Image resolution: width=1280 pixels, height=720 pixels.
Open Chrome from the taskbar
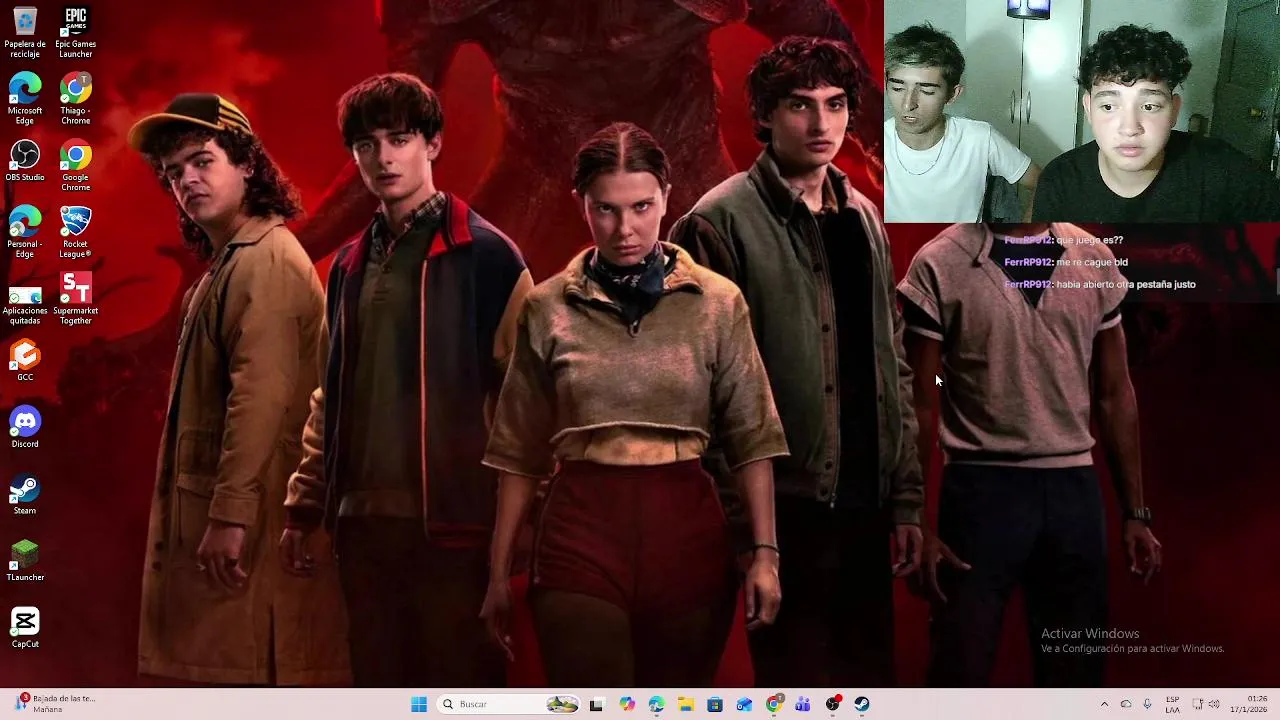(774, 704)
